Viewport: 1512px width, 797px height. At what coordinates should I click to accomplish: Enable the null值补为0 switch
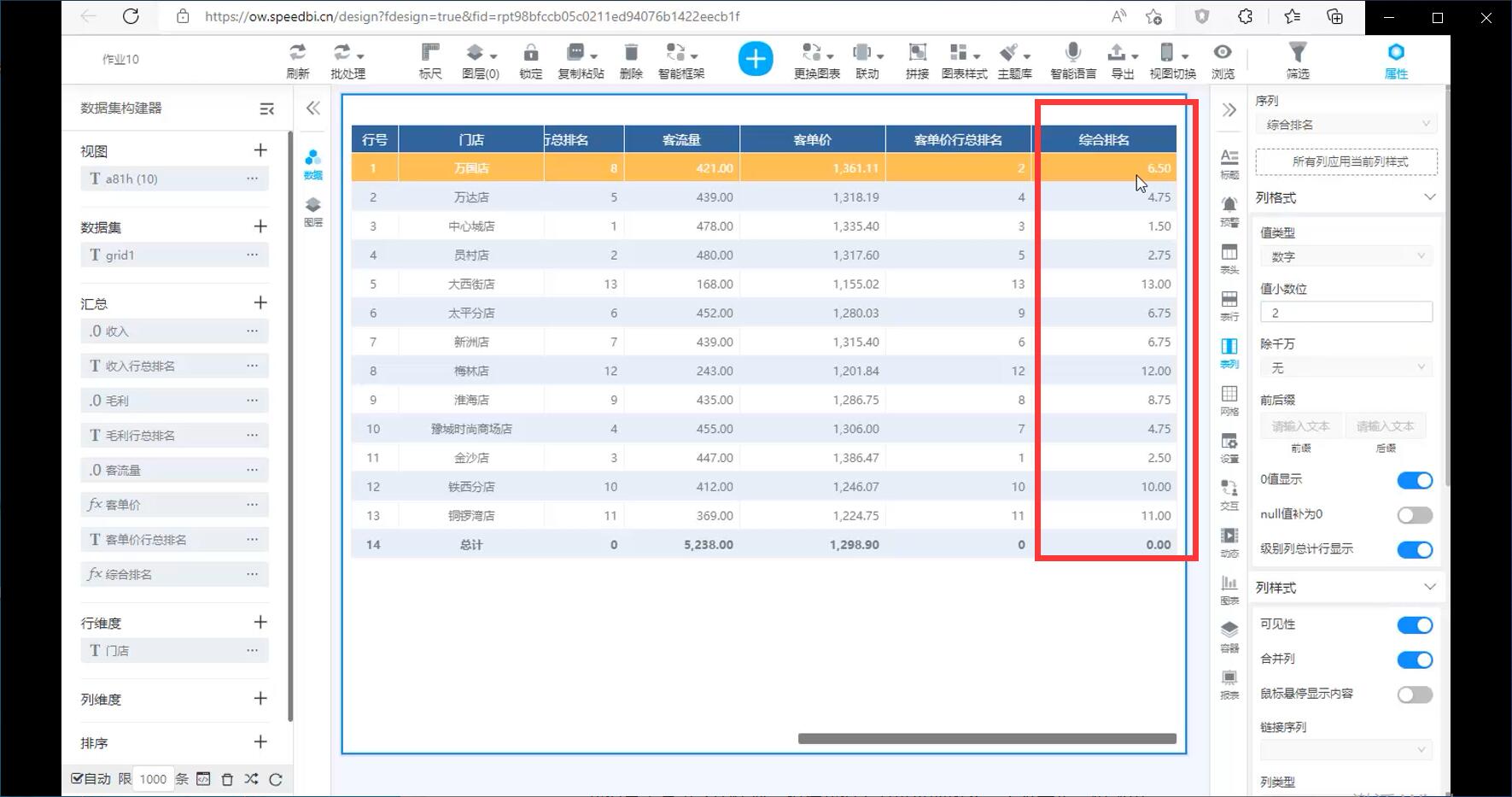(1414, 515)
